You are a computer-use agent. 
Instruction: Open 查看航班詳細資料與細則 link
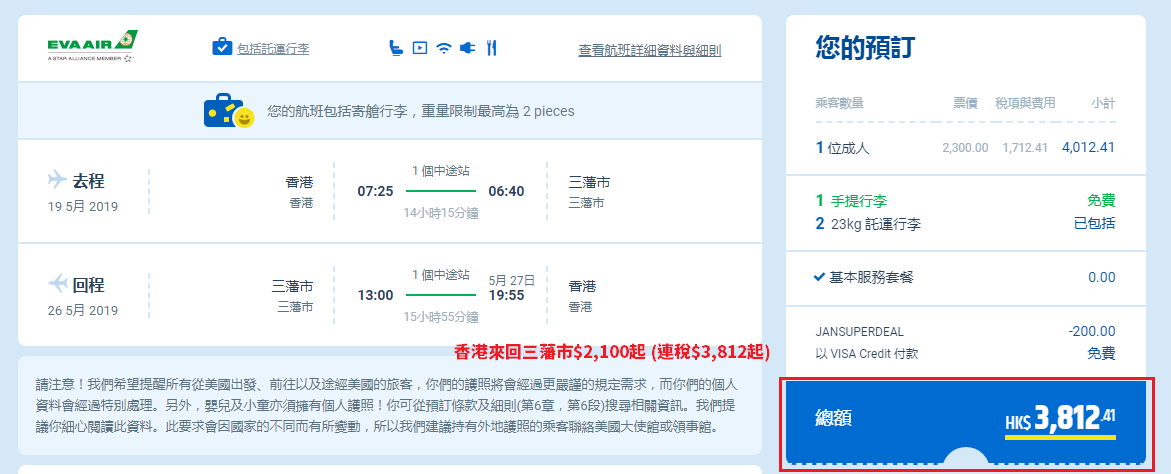click(650, 51)
